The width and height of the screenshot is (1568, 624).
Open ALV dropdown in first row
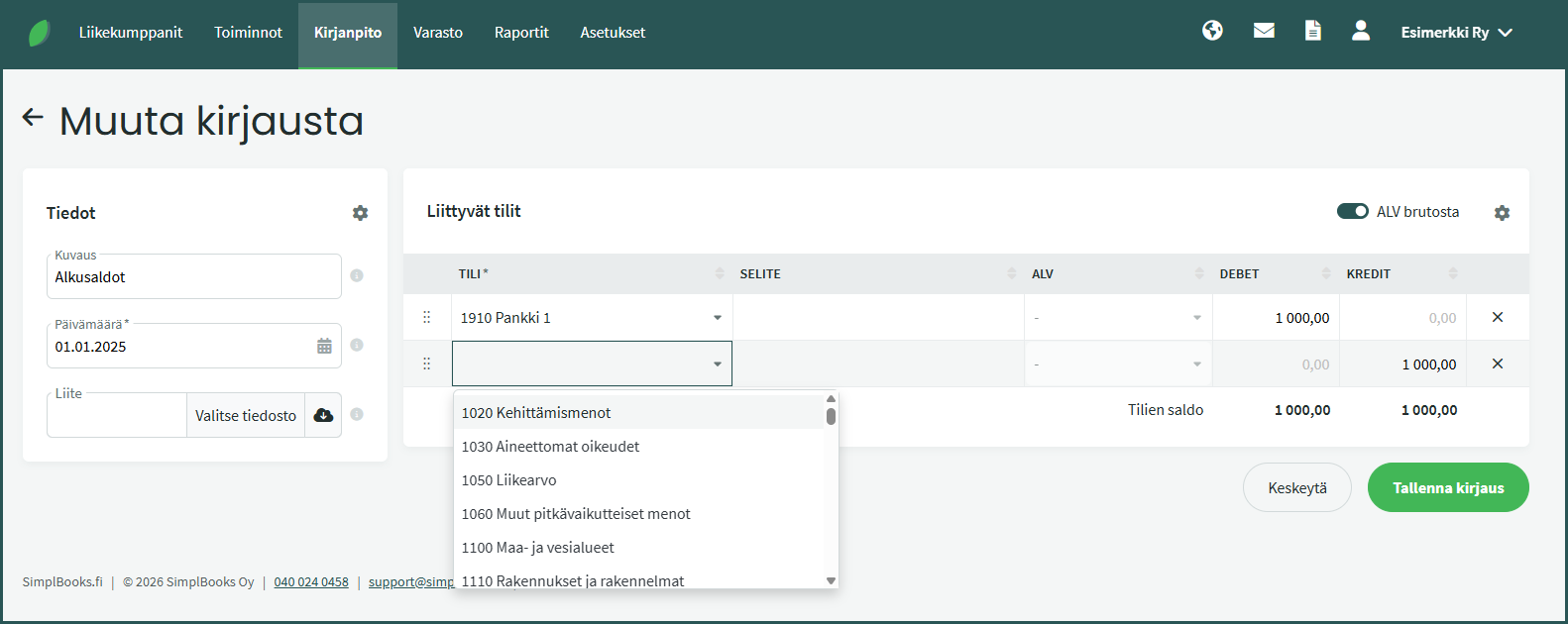pyautogui.click(x=1196, y=318)
